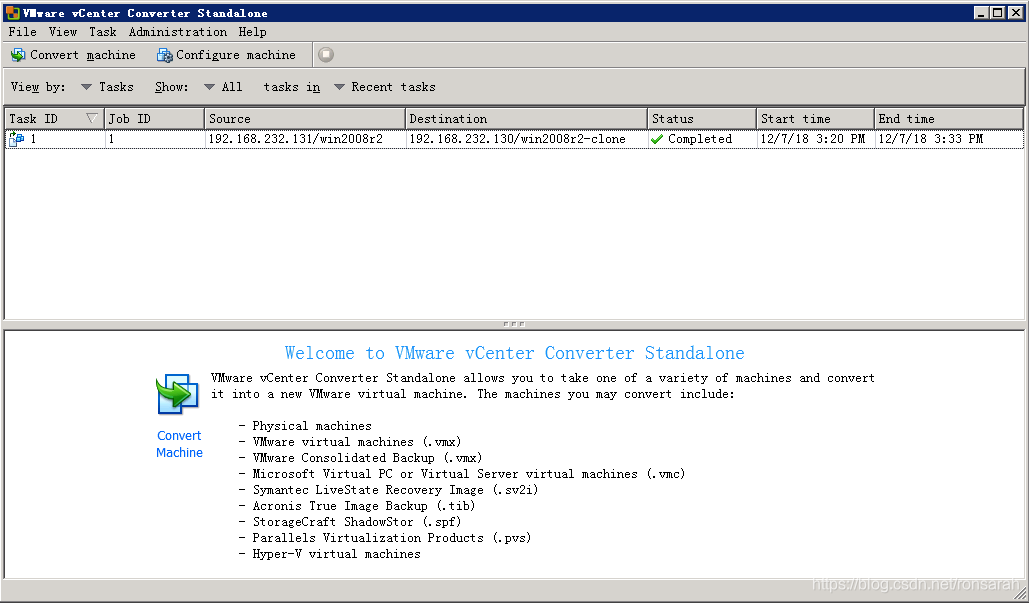Click start time 12/7/18 3:20 PM
The width and height of the screenshot is (1029, 603).
pos(812,139)
